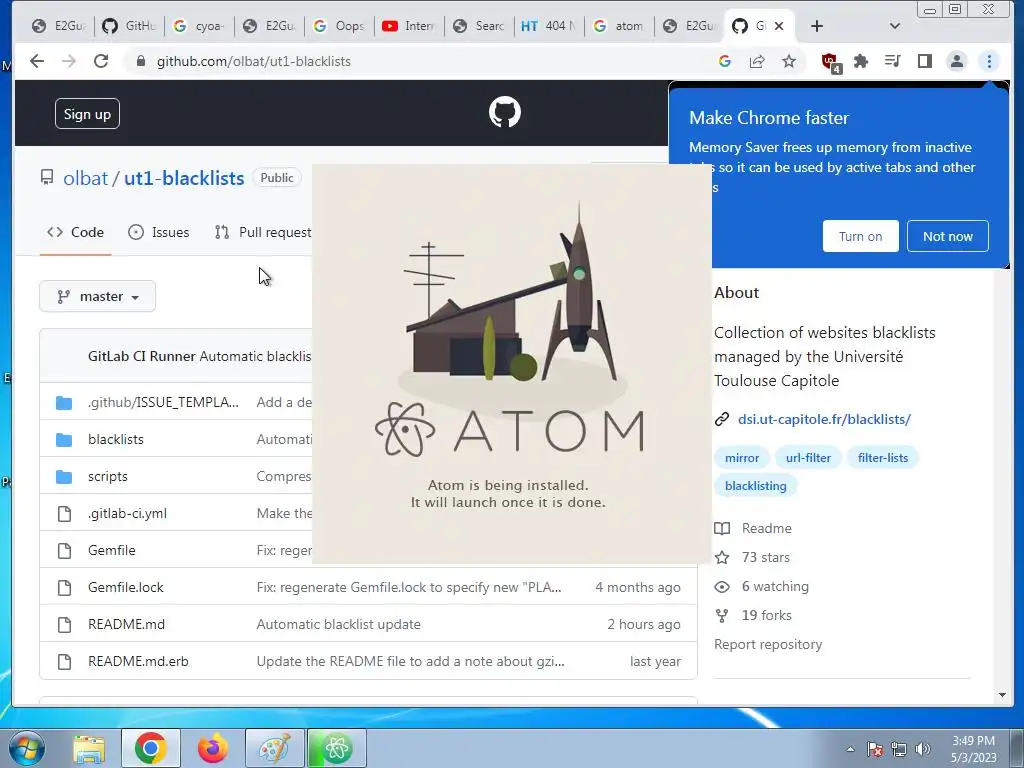The image size is (1024, 768).
Task: View the 6 watching link
Action: [x=761, y=586]
